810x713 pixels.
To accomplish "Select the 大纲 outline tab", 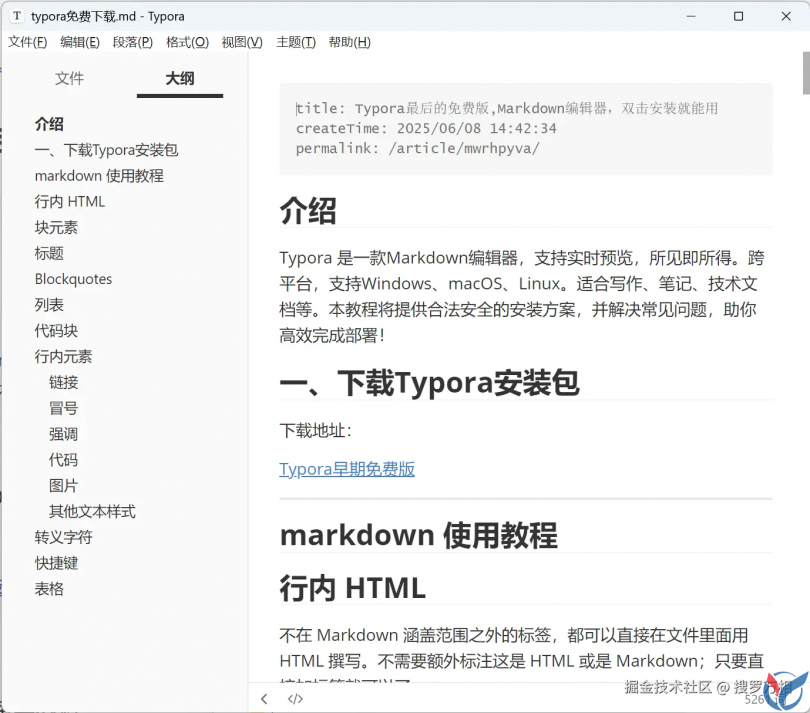I will (180, 78).
